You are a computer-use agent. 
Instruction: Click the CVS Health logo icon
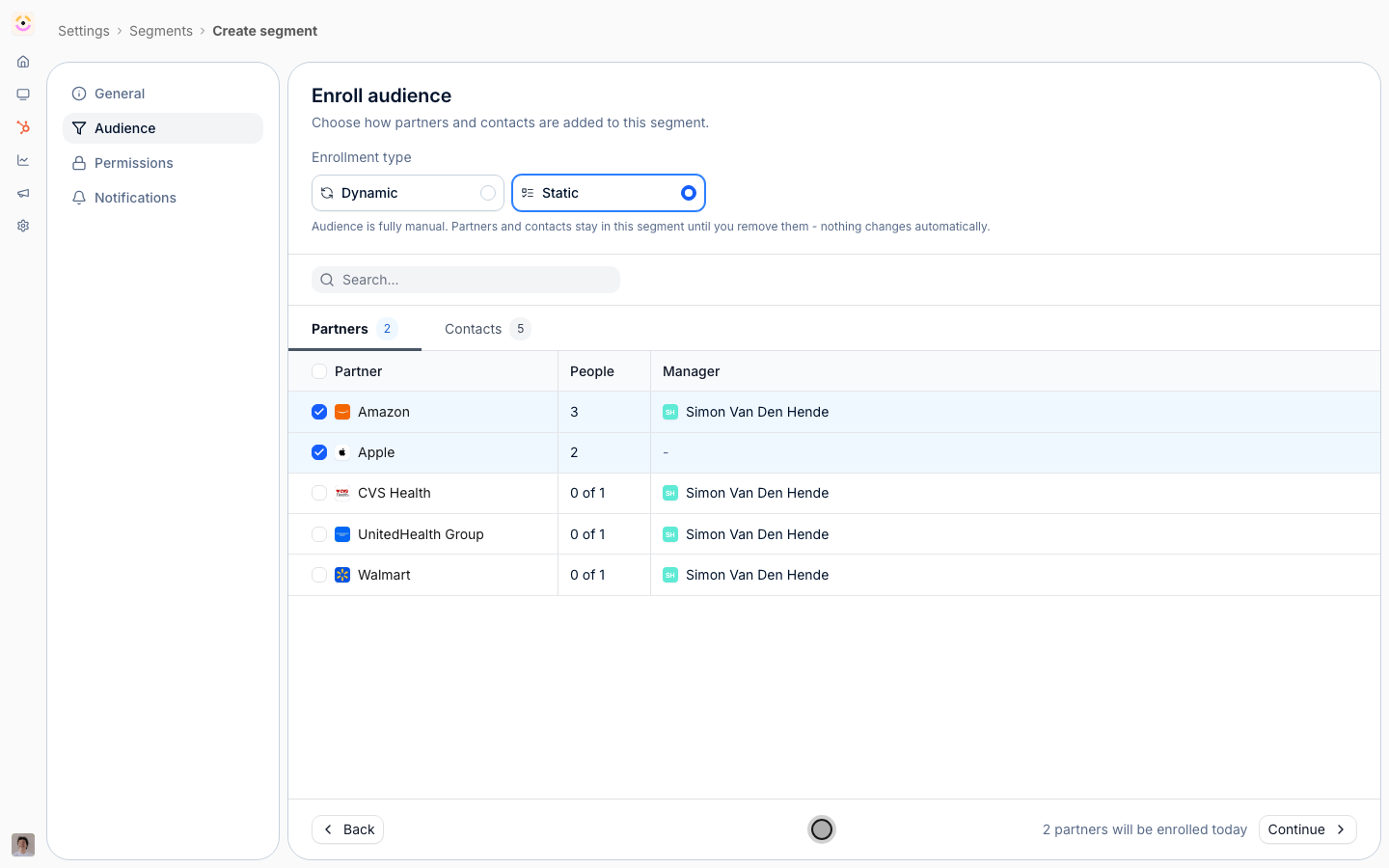(342, 493)
